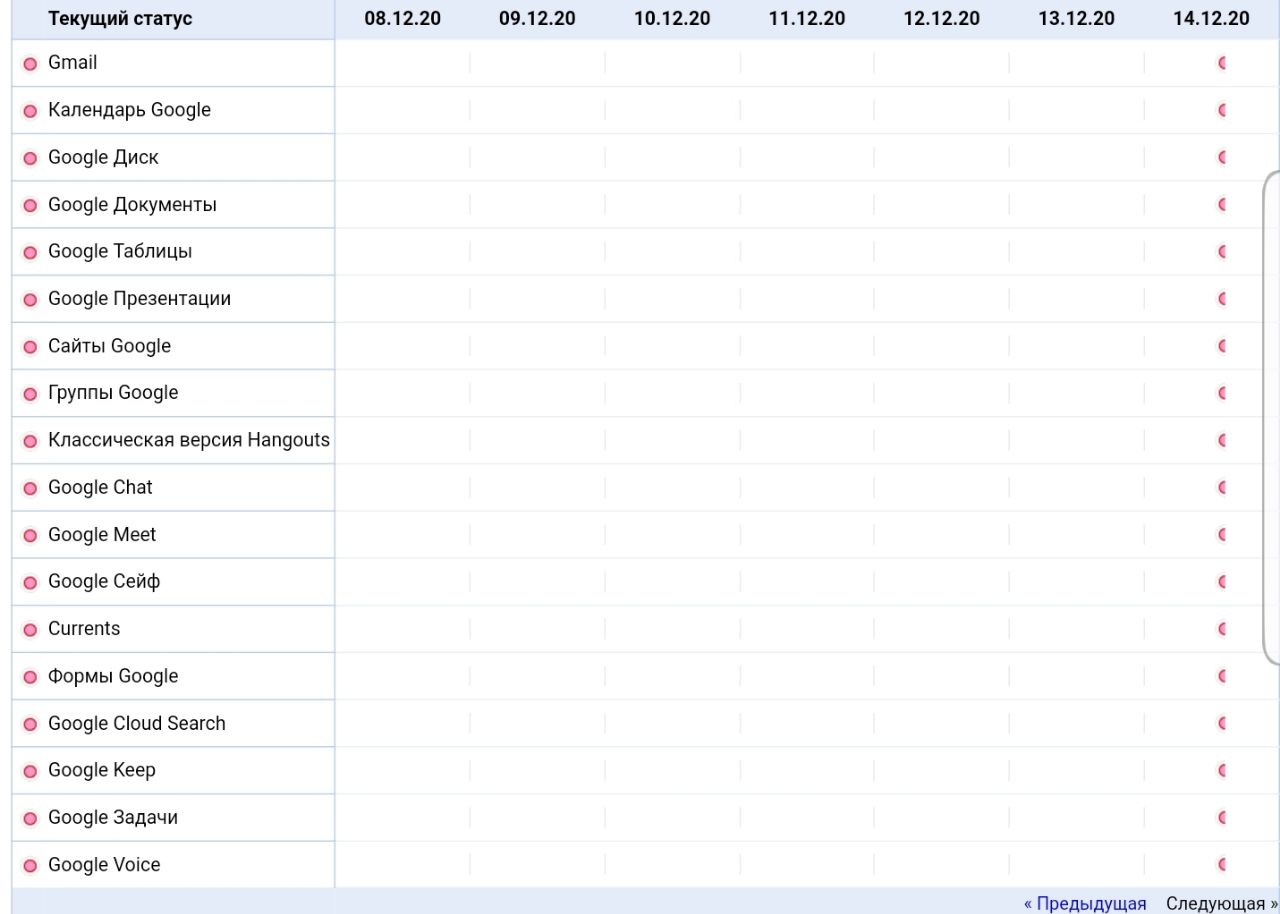Open the 14.12.20 outage marker for Gmail
Image resolution: width=1280 pixels, height=914 pixels.
(x=1222, y=63)
